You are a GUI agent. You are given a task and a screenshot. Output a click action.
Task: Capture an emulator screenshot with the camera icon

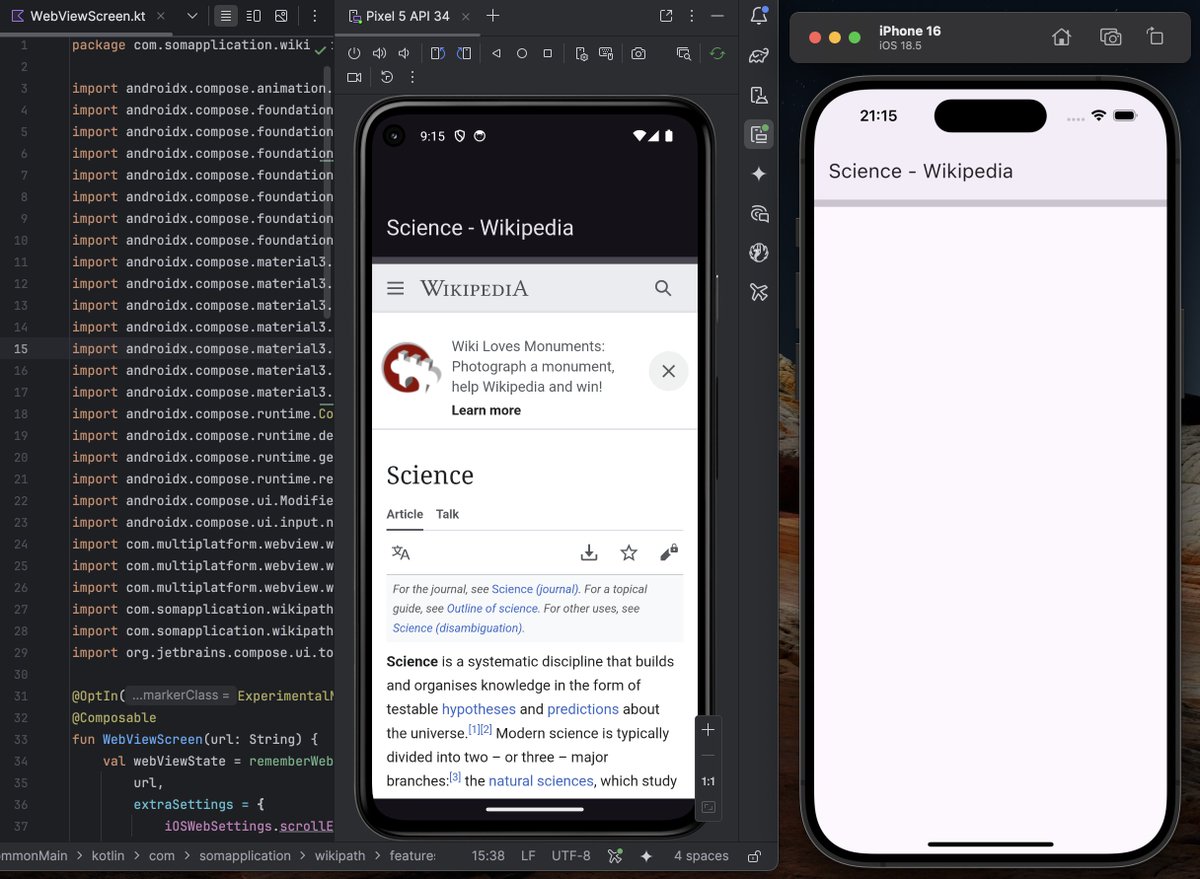pos(640,53)
